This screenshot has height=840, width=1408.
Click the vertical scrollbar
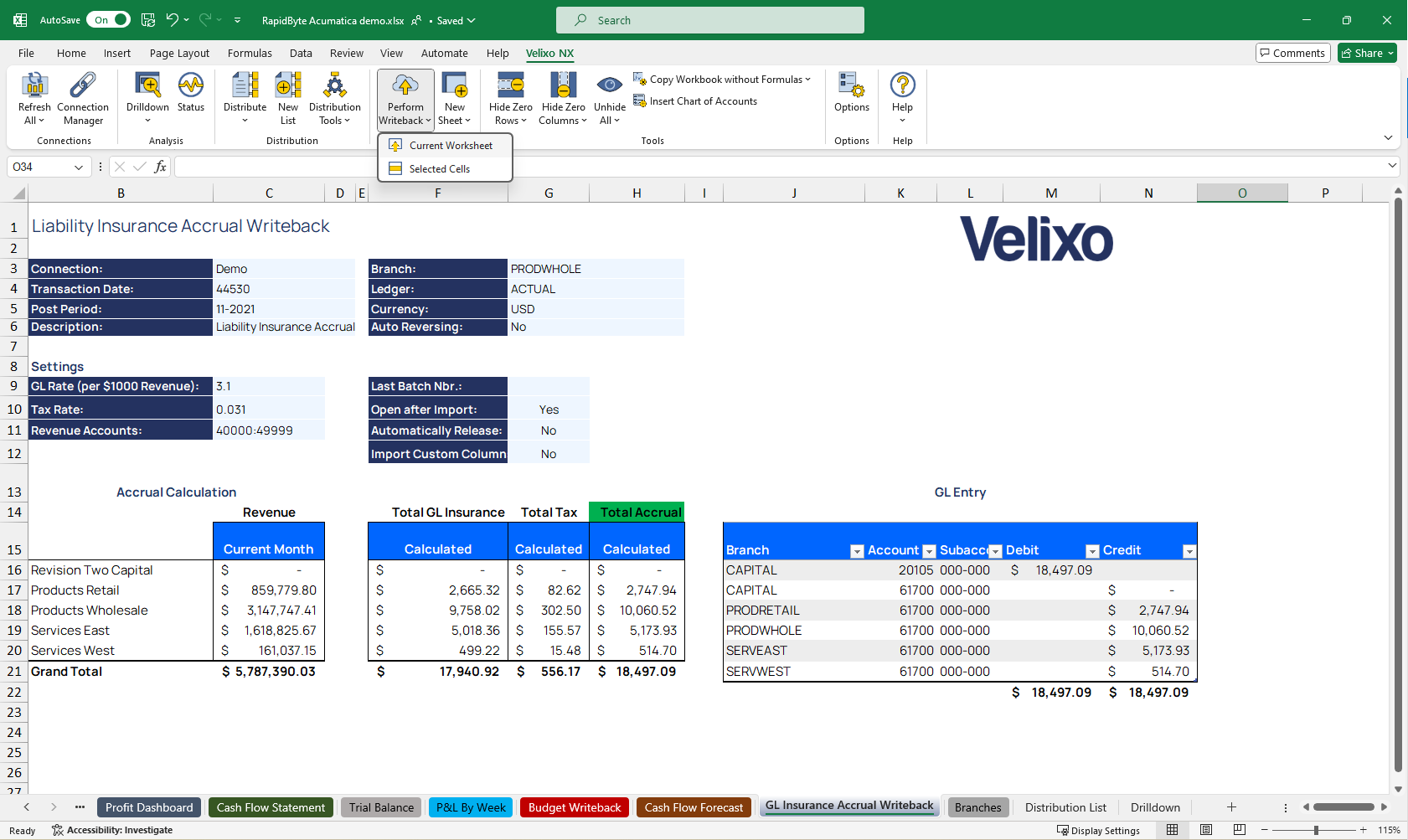pyautogui.click(x=1398, y=486)
